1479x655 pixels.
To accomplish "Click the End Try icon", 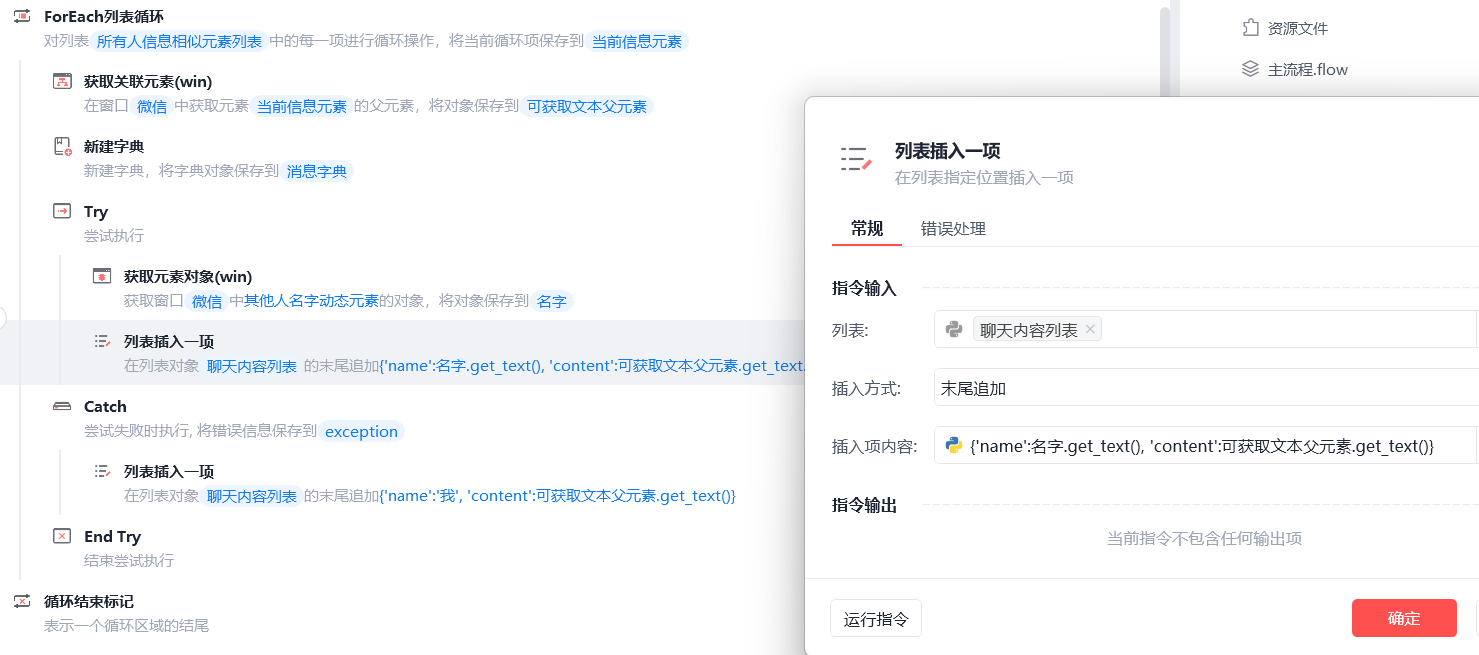I will [x=62, y=536].
